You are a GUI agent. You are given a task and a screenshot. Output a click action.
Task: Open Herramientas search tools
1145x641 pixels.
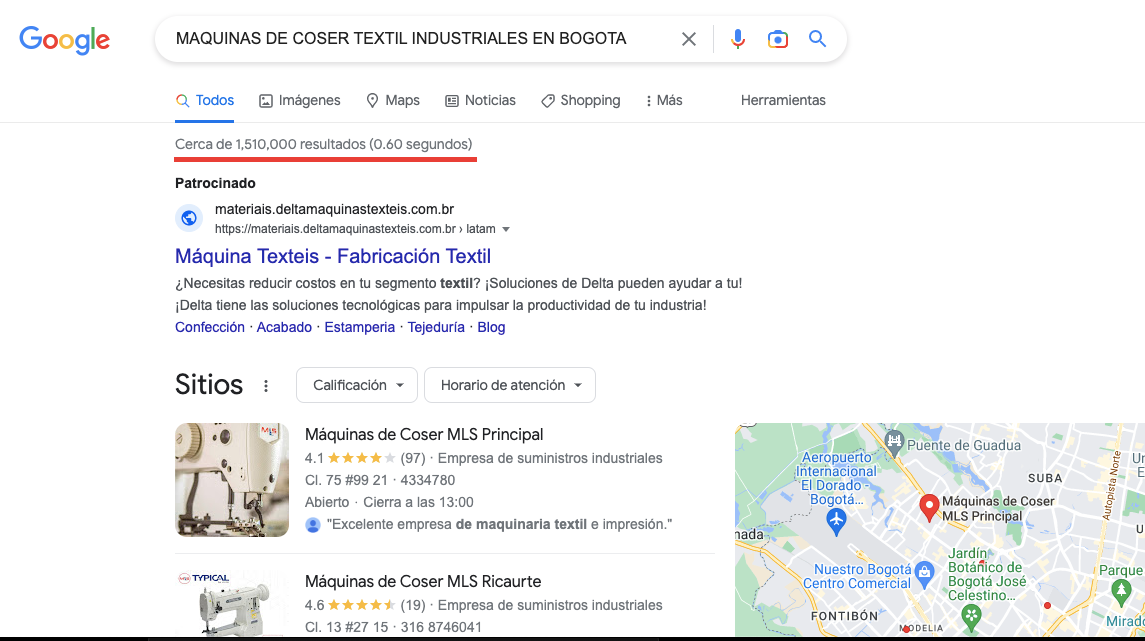[783, 101]
